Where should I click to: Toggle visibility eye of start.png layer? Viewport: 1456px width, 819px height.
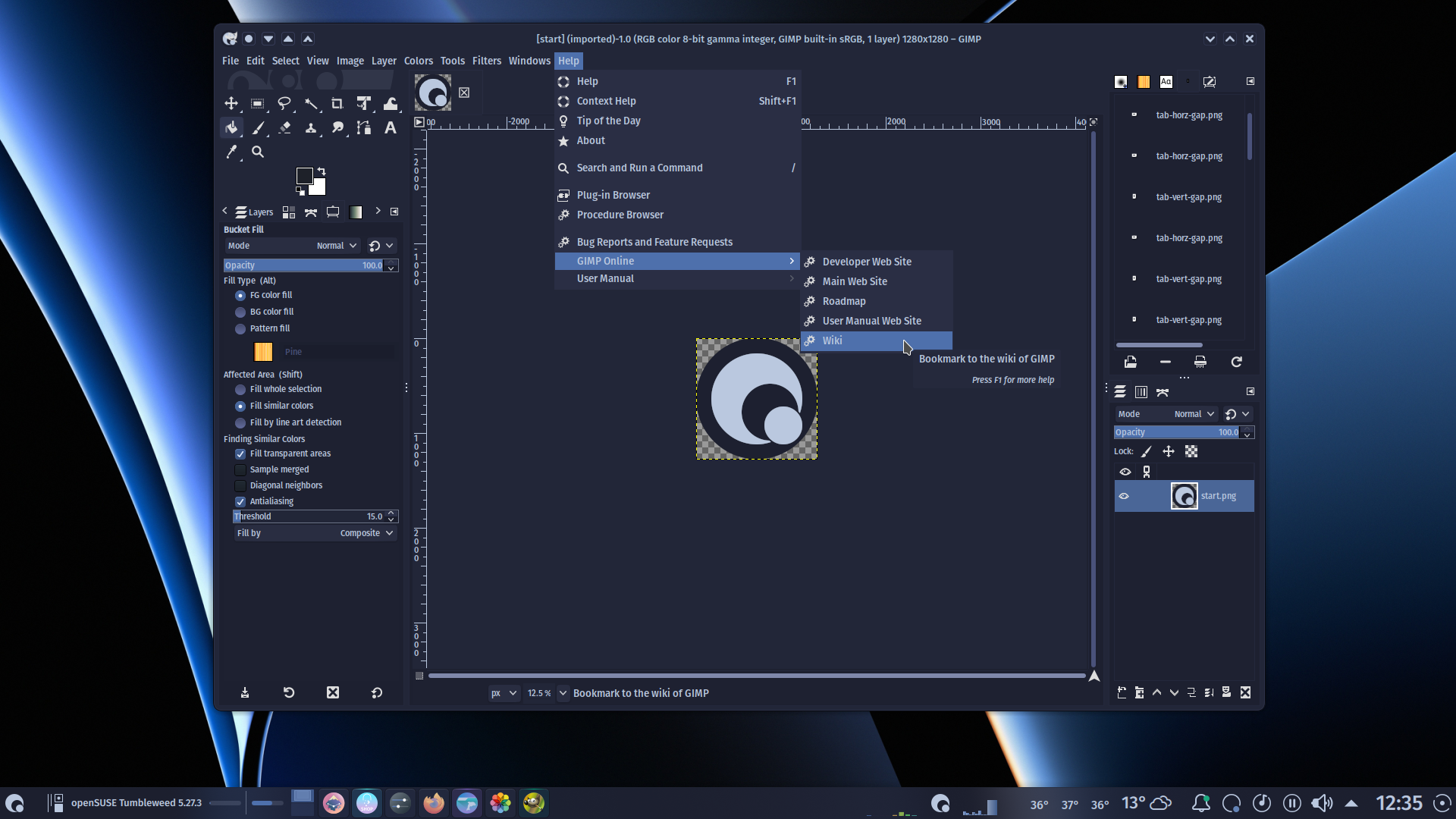coord(1125,496)
